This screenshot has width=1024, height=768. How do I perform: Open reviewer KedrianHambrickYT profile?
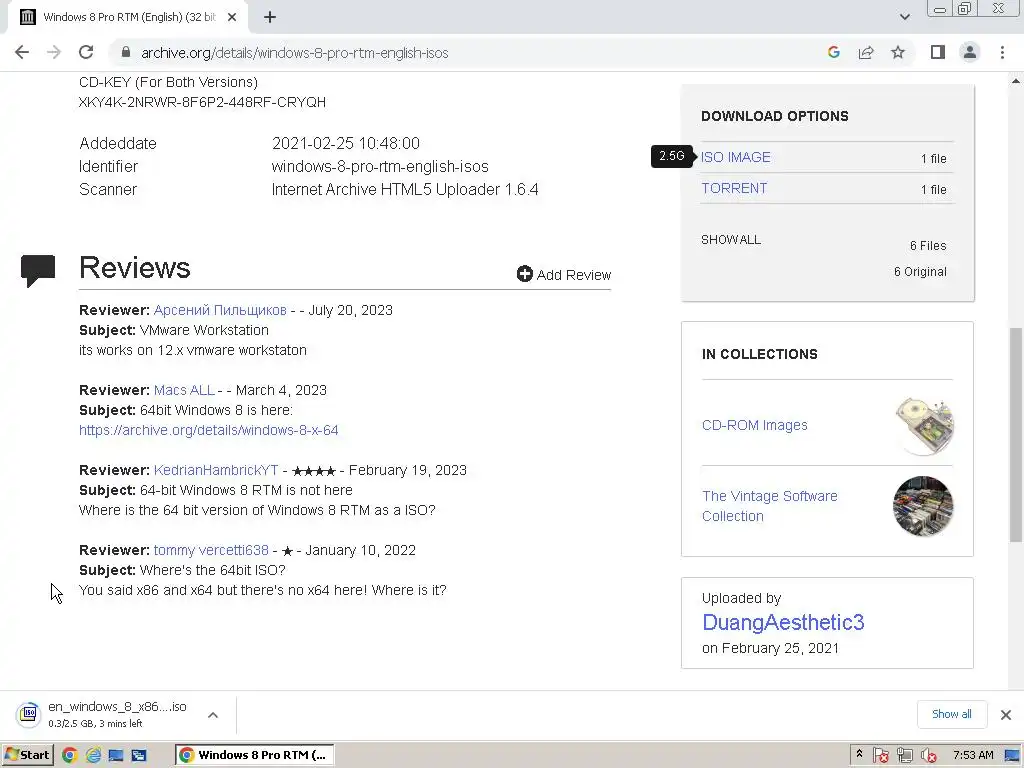coord(216,470)
